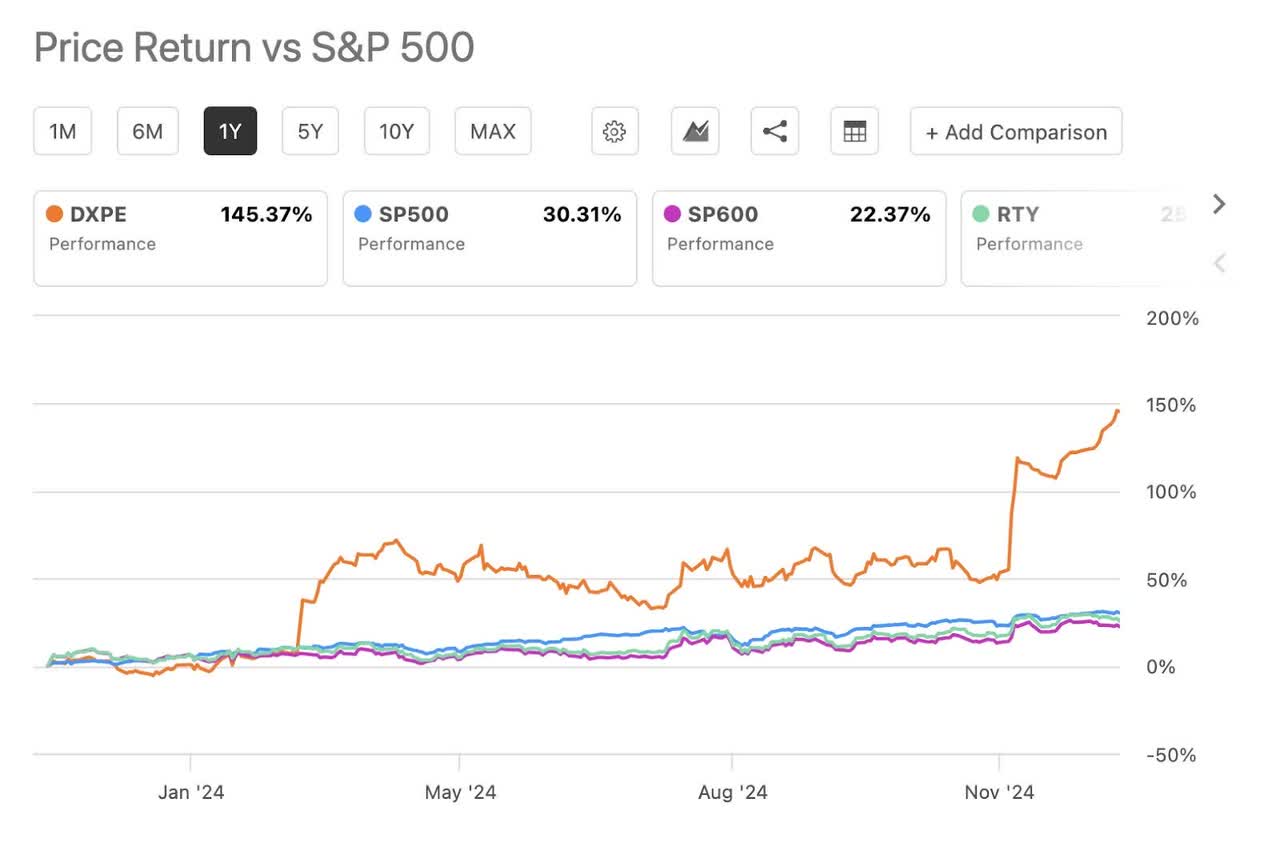Image resolution: width=1280 pixels, height=854 pixels.
Task: Select the 6M time range
Action: click(147, 132)
